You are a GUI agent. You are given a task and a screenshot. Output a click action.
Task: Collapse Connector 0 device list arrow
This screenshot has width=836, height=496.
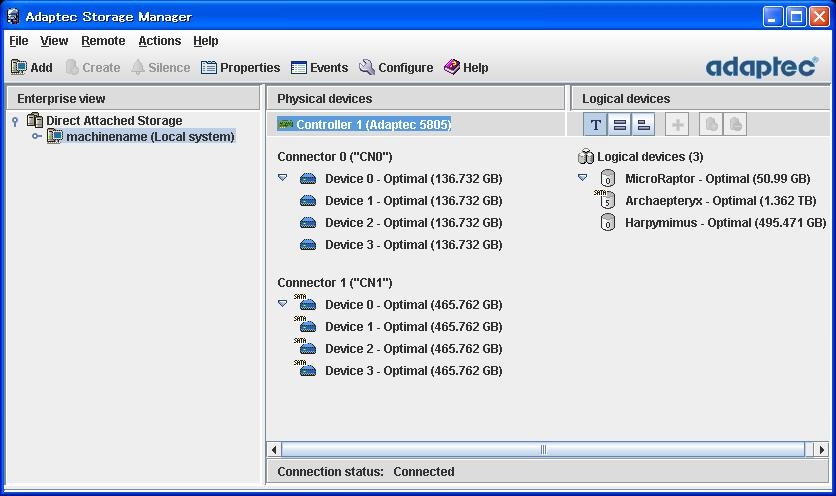point(283,178)
